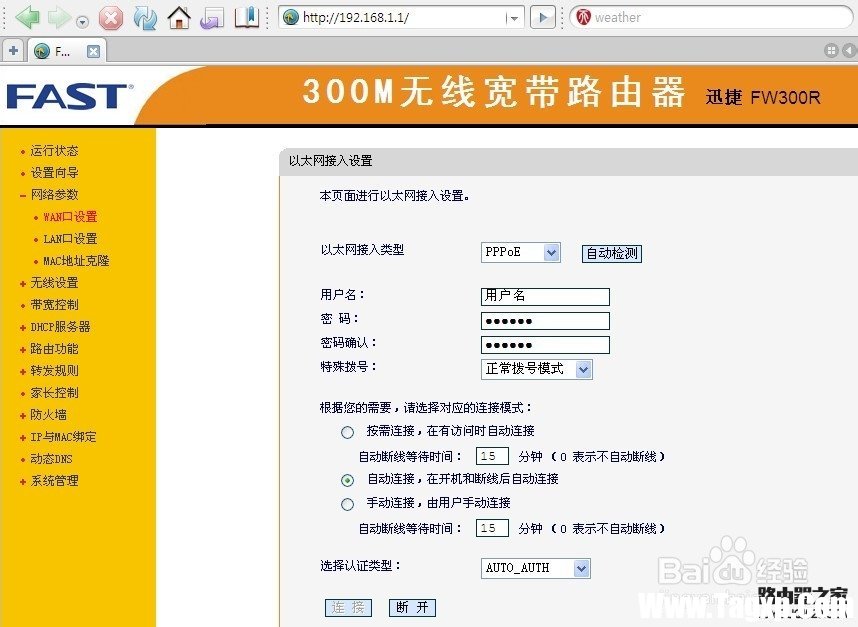Open a new tab with plus icon
Image resolution: width=858 pixels, height=627 pixels.
pyautogui.click(x=13, y=51)
